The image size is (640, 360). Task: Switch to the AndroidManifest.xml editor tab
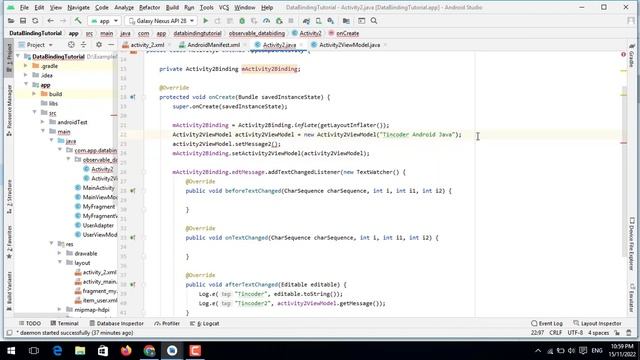pyautogui.click(x=213, y=45)
